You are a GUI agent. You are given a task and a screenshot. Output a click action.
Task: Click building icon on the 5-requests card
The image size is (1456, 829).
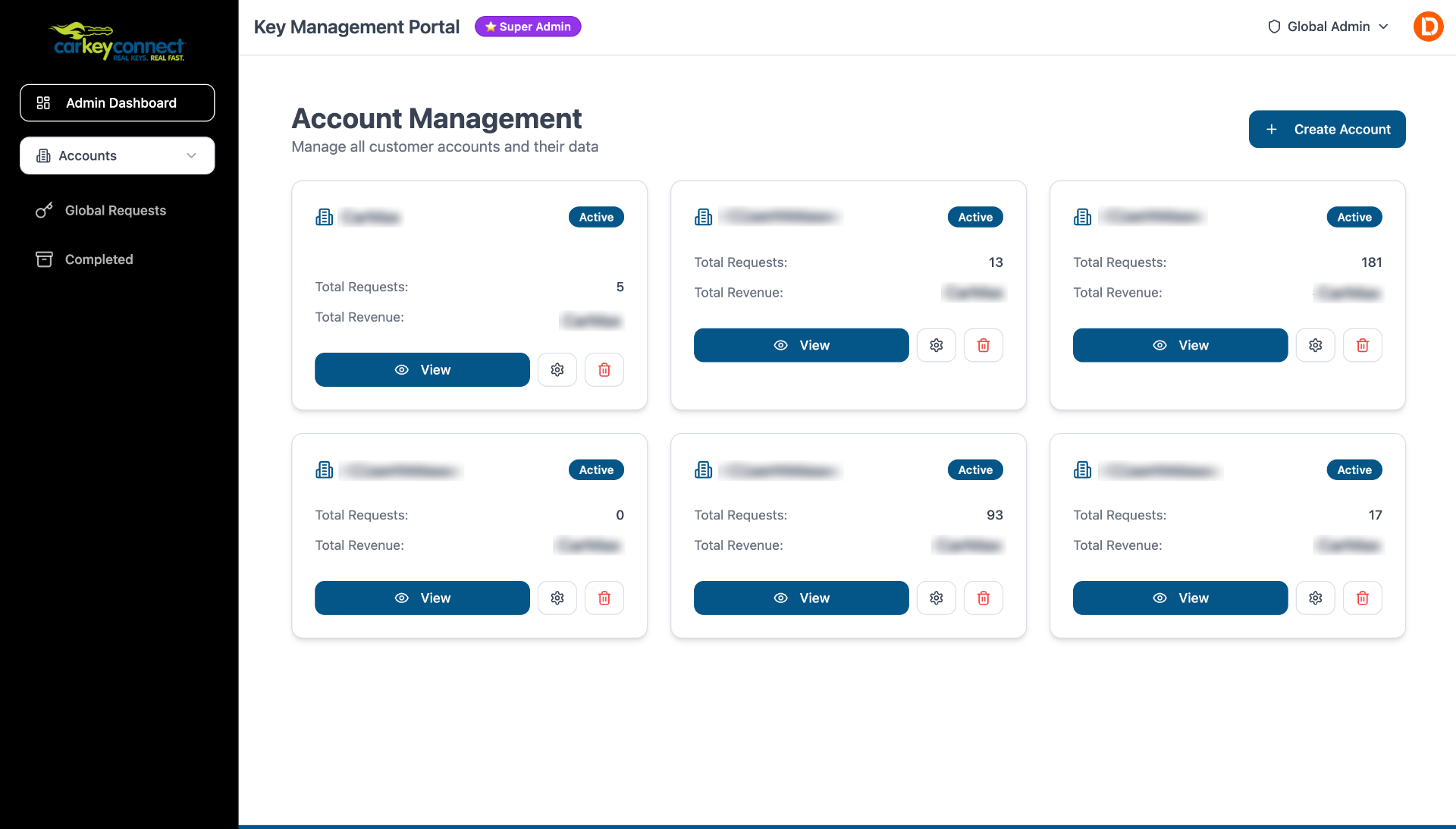tap(325, 217)
